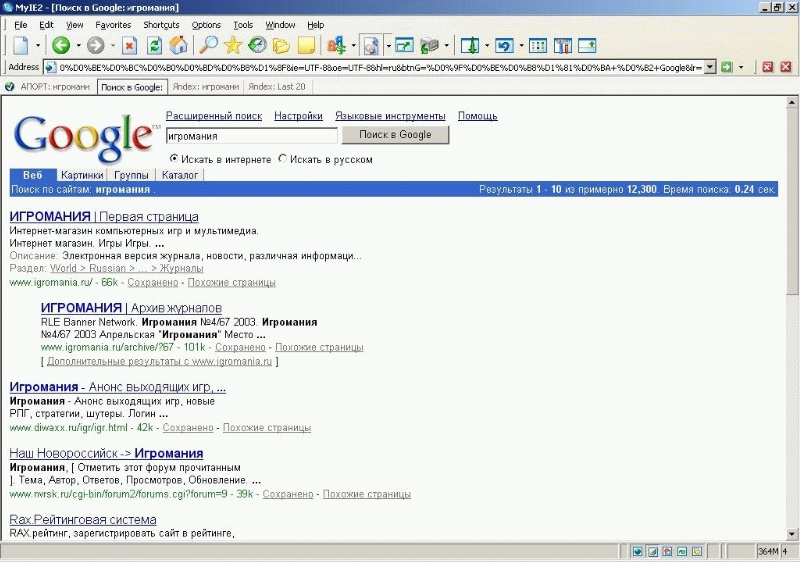Expand the Undo close dropdown arrow
This screenshot has width=800, height=562.
point(521,46)
